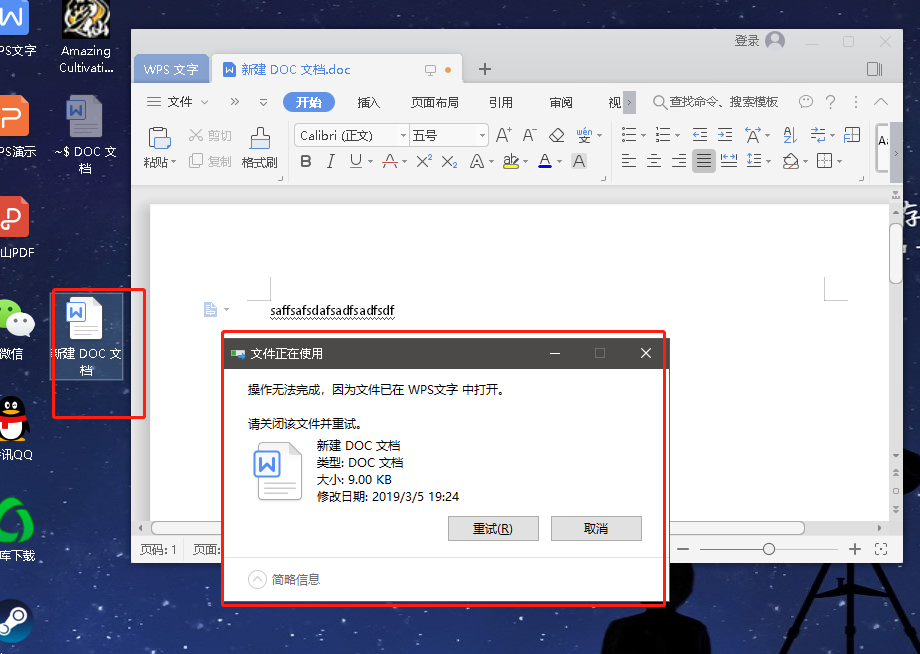Click the 重试(R) button
This screenshot has width=920, height=654.
point(493,529)
